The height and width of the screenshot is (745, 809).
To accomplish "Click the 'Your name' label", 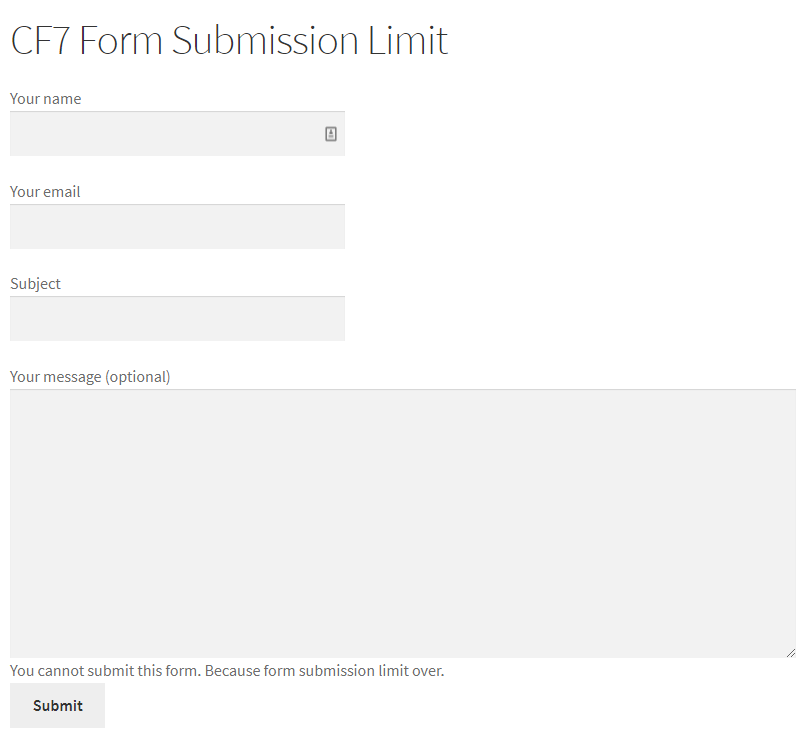I will click(x=46, y=99).
